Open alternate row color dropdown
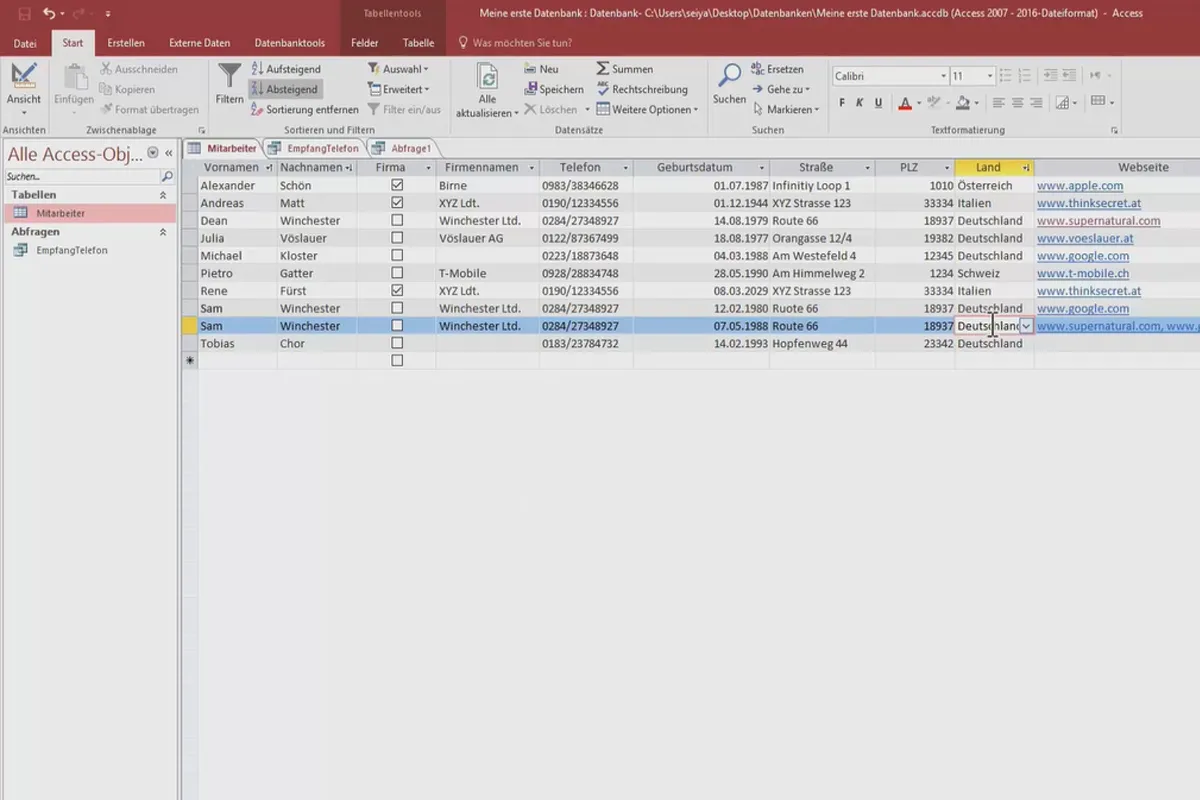 (x=1112, y=102)
